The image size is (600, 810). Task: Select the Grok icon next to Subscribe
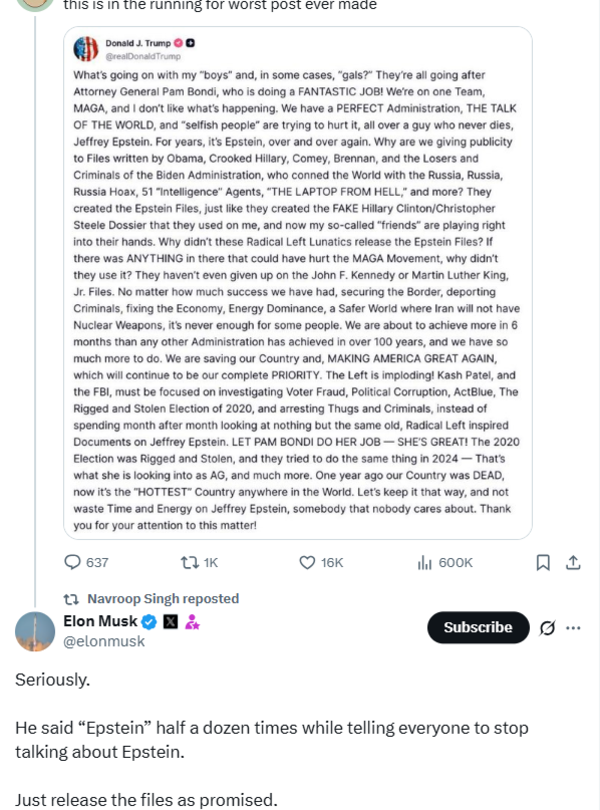pyautogui.click(x=548, y=627)
